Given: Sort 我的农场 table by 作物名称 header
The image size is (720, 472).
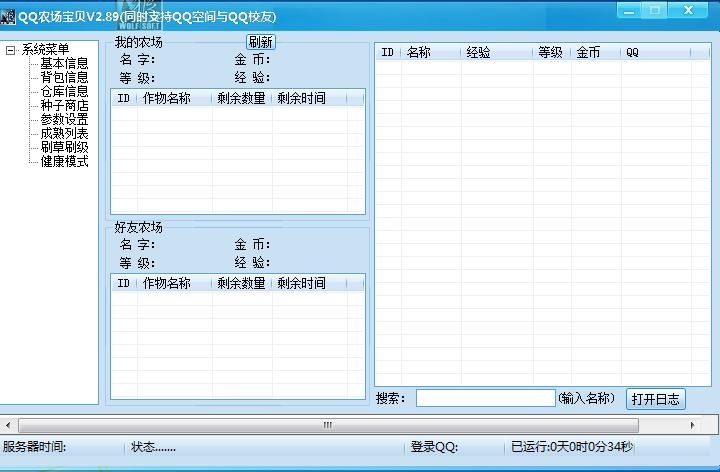Looking at the screenshot, I should (x=175, y=99).
